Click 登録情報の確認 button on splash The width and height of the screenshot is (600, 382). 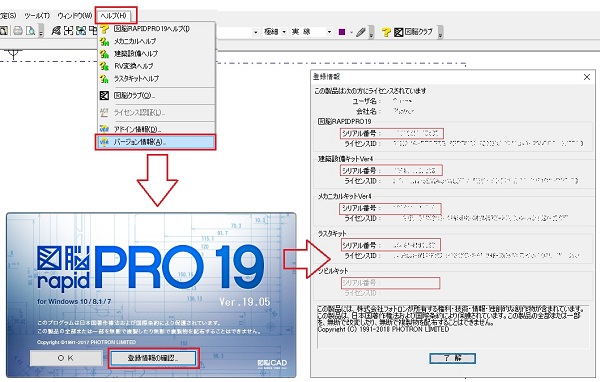click(x=153, y=358)
